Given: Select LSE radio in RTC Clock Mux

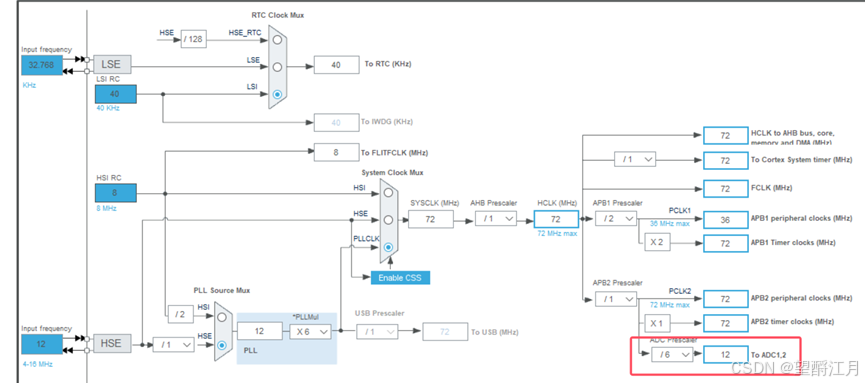Looking at the screenshot, I should [277, 67].
